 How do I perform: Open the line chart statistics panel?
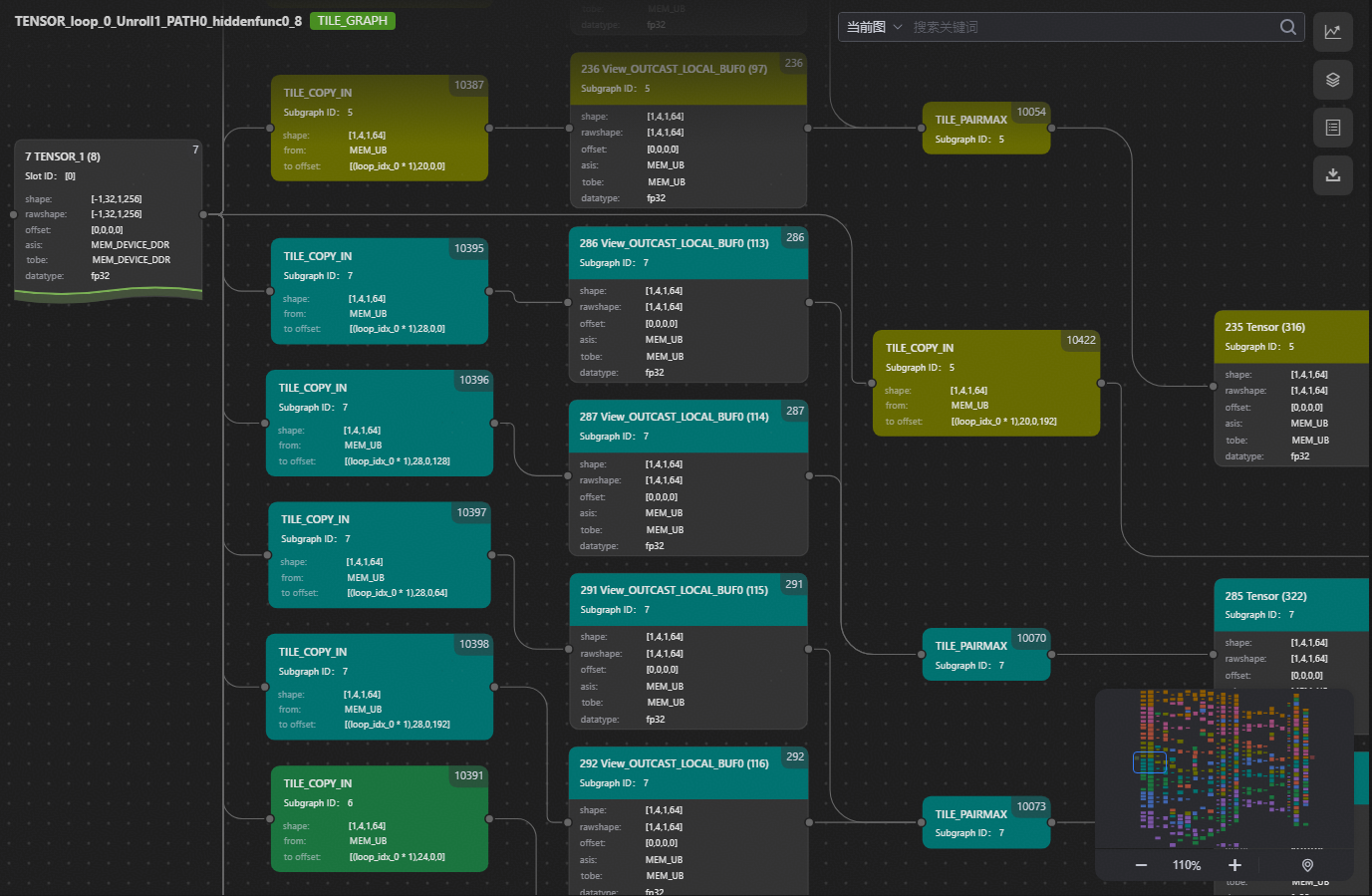click(x=1332, y=32)
